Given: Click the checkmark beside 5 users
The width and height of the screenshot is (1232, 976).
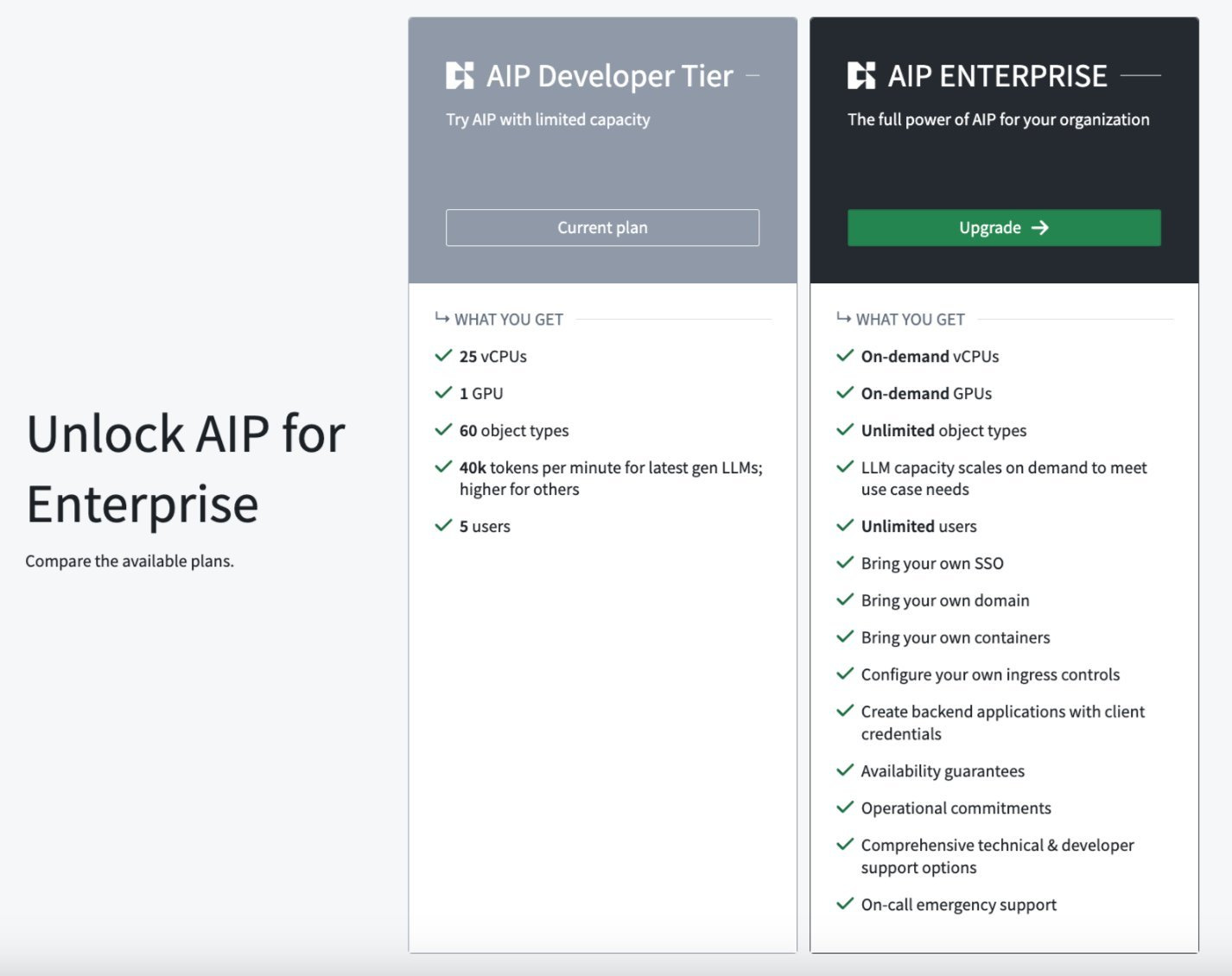Looking at the screenshot, I should click(443, 526).
